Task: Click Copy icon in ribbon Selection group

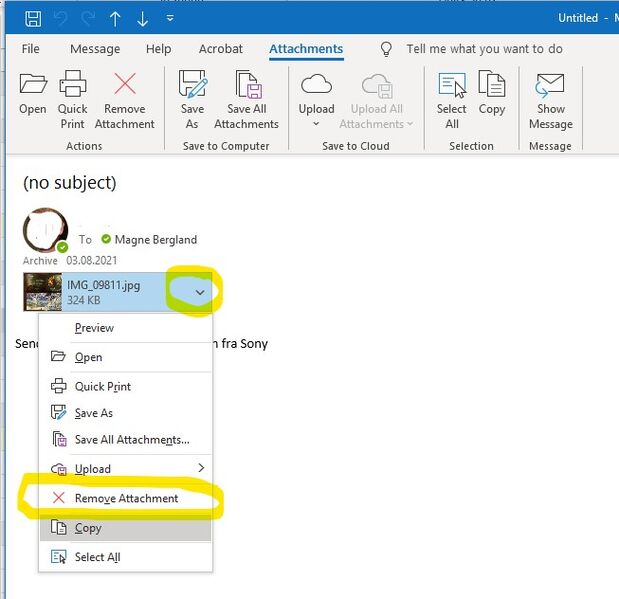Action: [492, 93]
